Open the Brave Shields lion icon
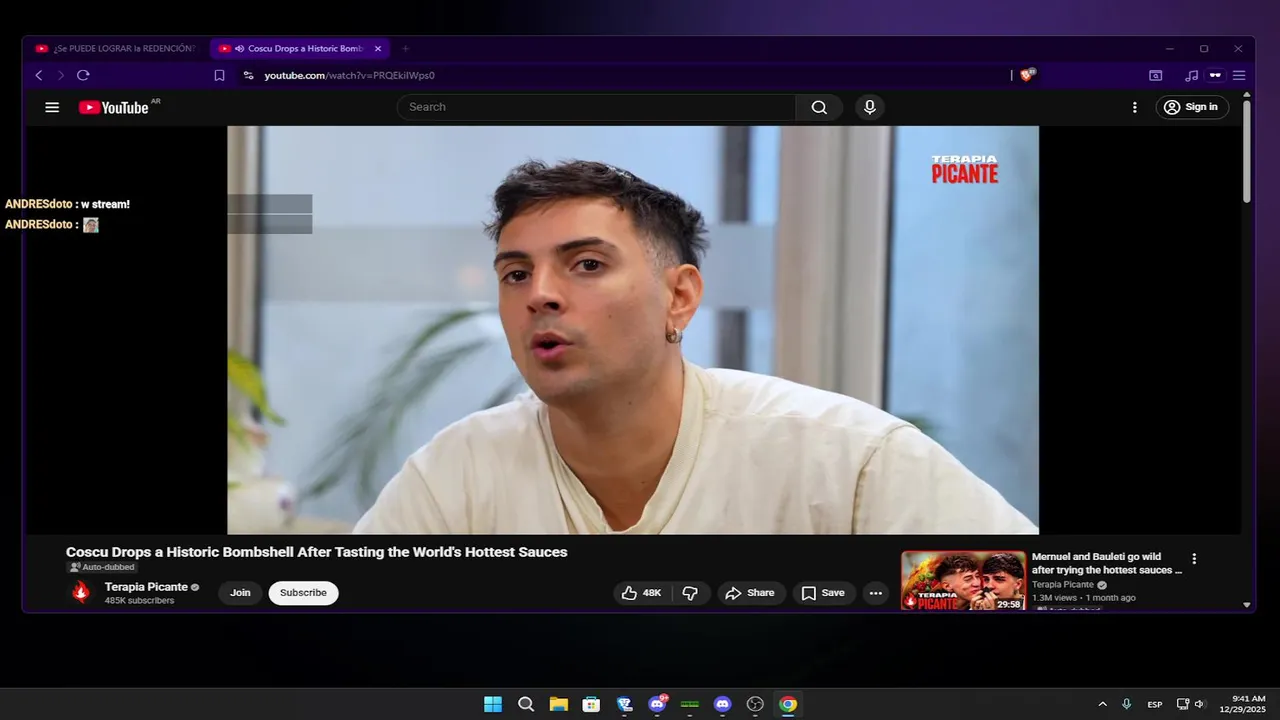The height and width of the screenshot is (720, 1280). [x=1027, y=75]
